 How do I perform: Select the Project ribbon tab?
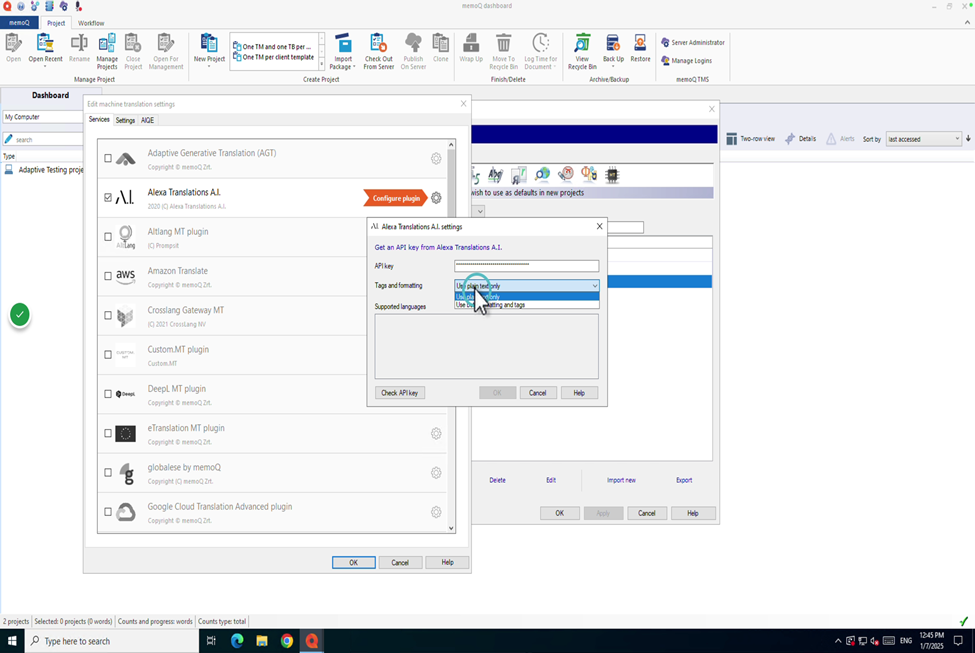coord(56,23)
